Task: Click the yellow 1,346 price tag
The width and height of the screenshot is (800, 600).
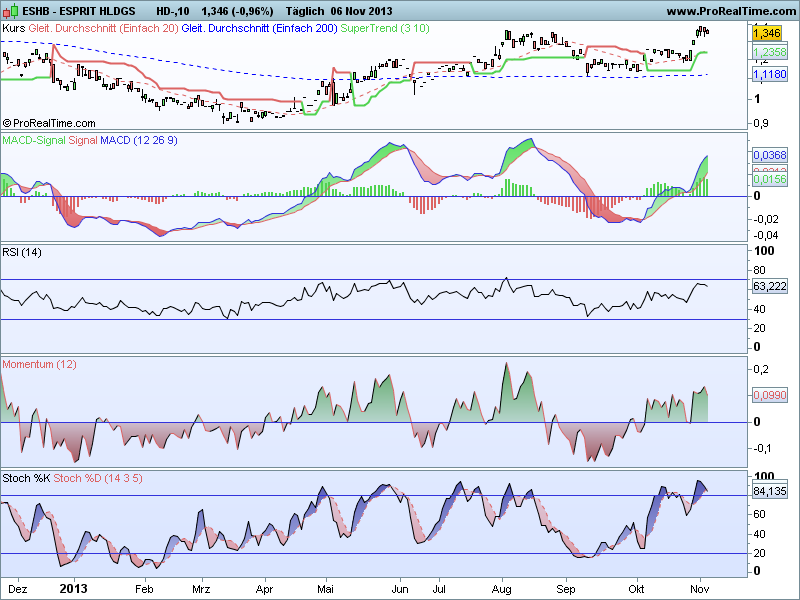Action: [x=767, y=33]
